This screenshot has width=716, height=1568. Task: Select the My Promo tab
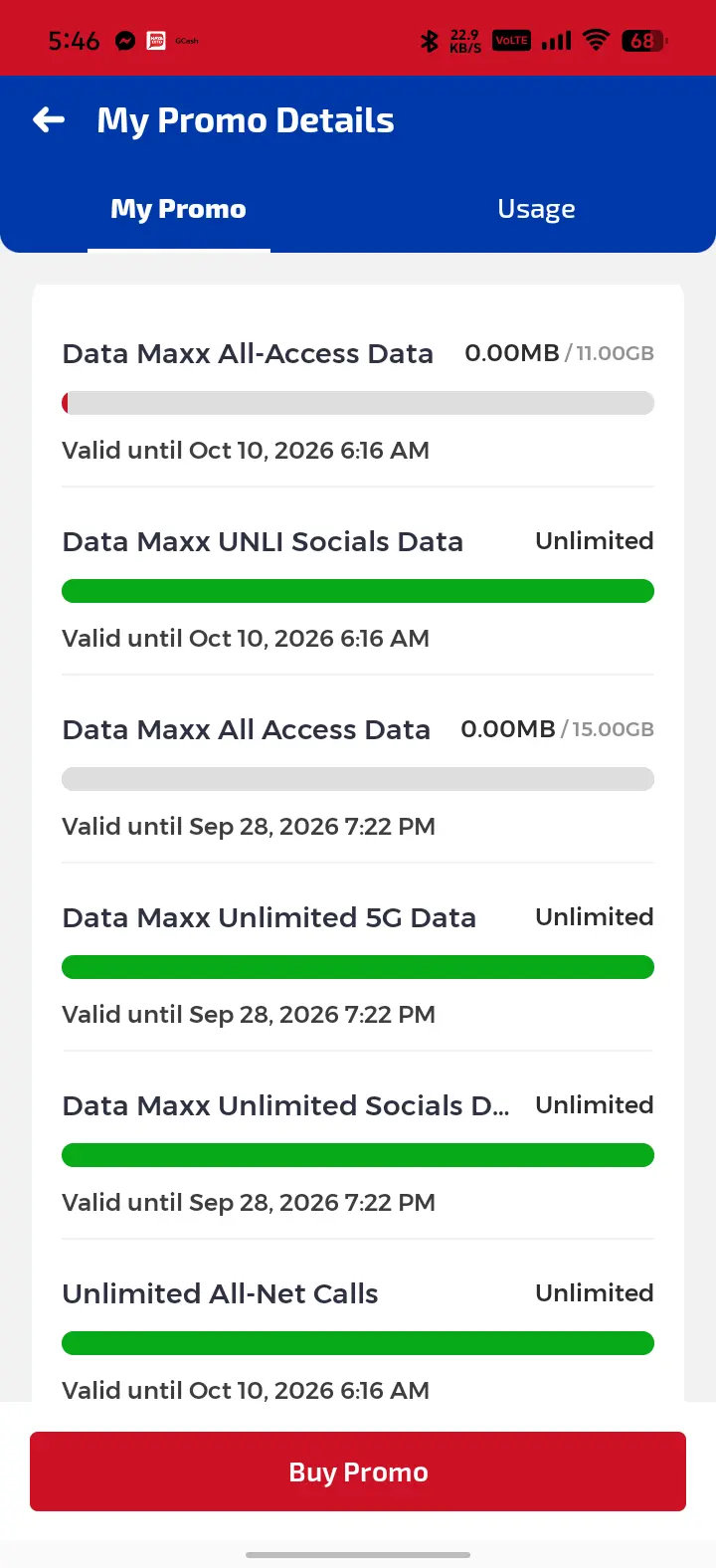pyautogui.click(x=179, y=209)
